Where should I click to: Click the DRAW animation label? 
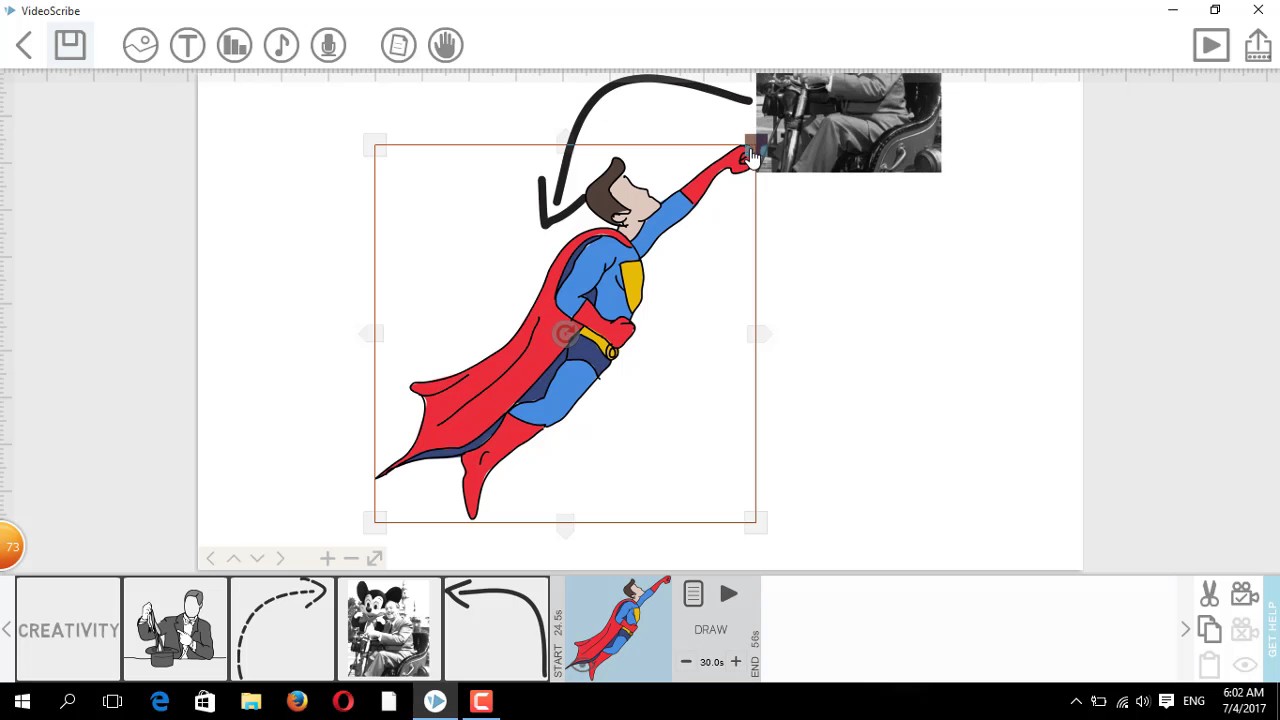click(711, 630)
